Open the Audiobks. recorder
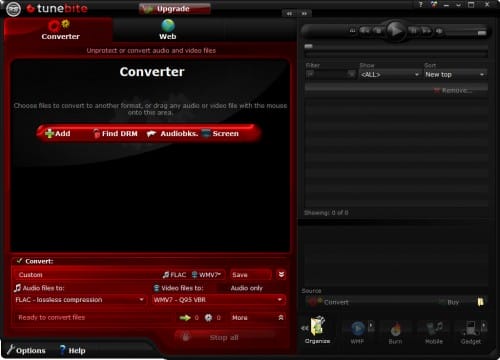This screenshot has height=360, width=500. click(x=172, y=134)
